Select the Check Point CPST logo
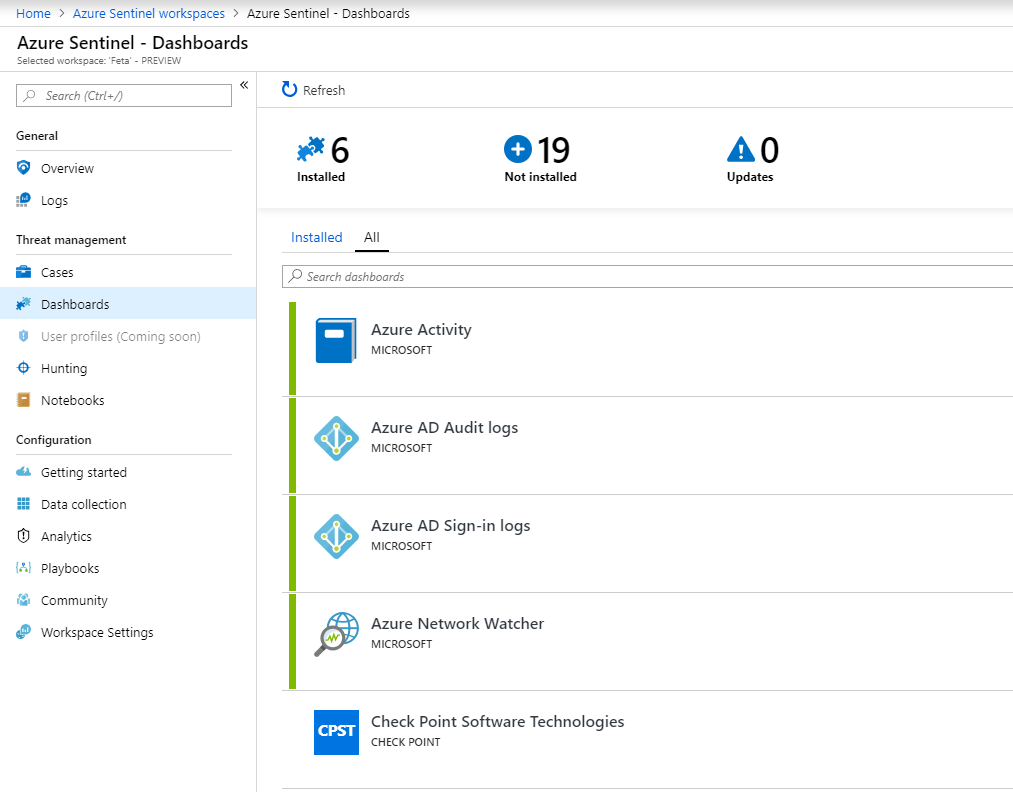Viewport: 1013px width, 792px height. (336, 731)
